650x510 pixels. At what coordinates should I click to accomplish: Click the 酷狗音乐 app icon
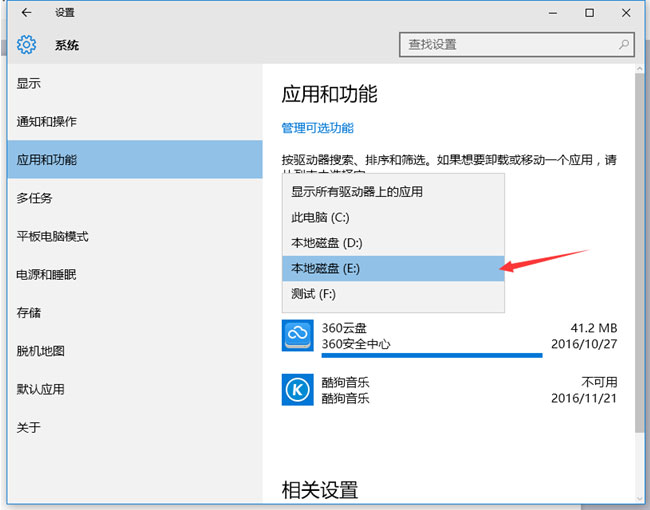pyautogui.click(x=297, y=389)
